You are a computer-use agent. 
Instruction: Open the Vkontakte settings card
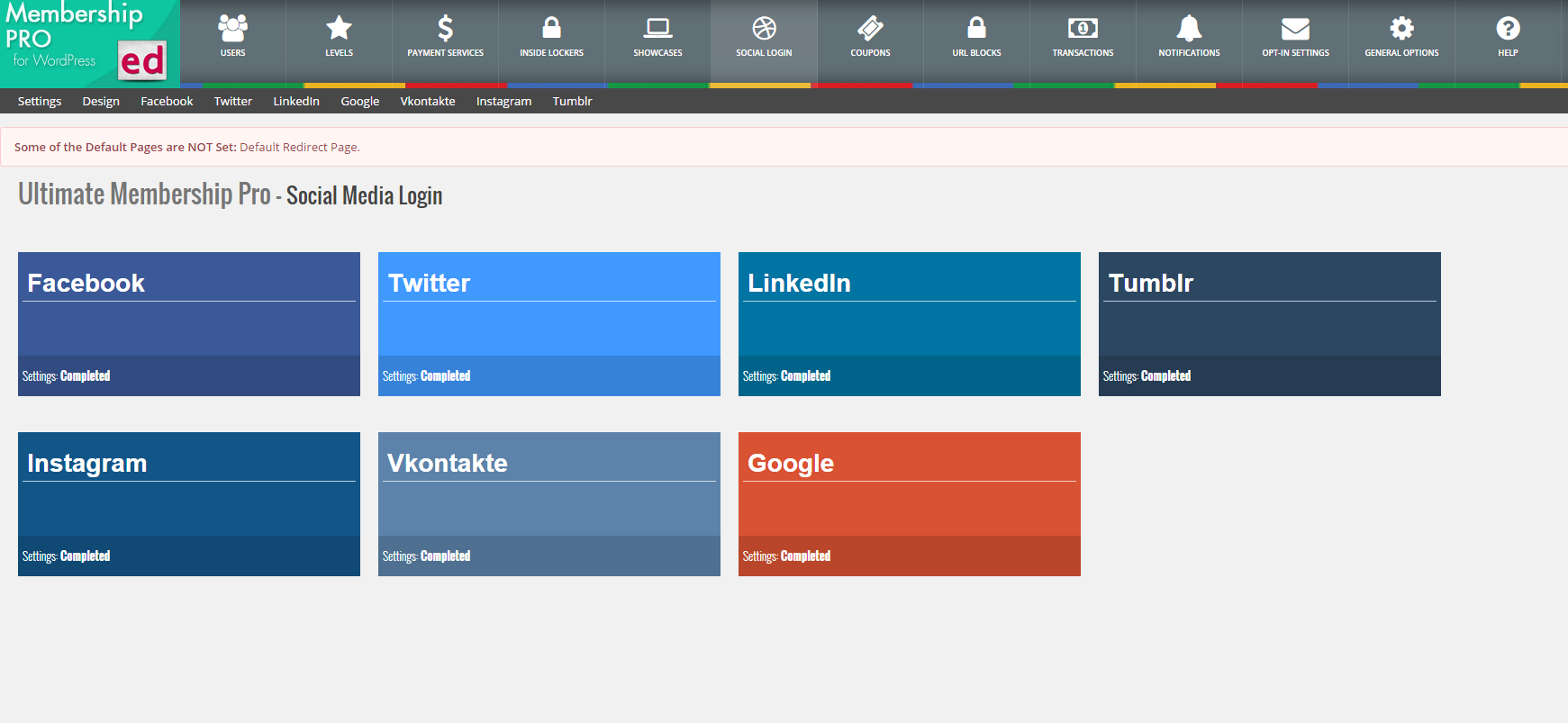coord(549,504)
